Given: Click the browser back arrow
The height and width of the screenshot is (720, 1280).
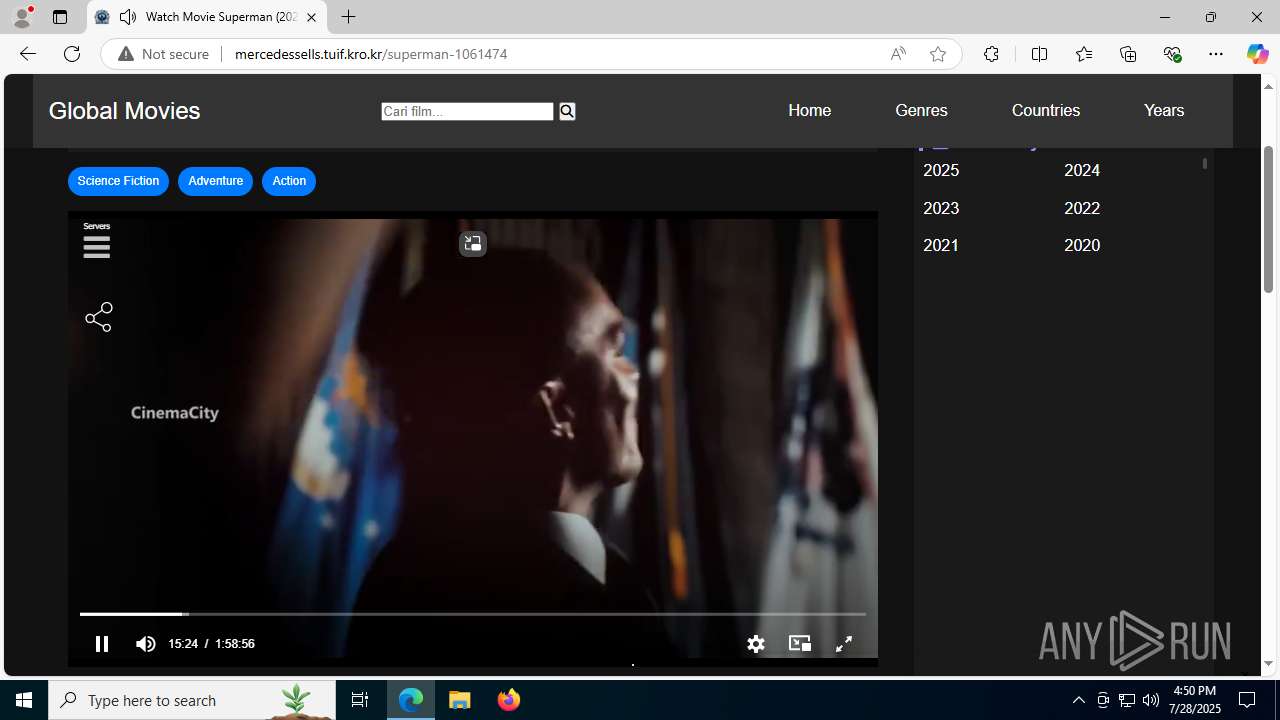Looking at the screenshot, I should coord(27,54).
